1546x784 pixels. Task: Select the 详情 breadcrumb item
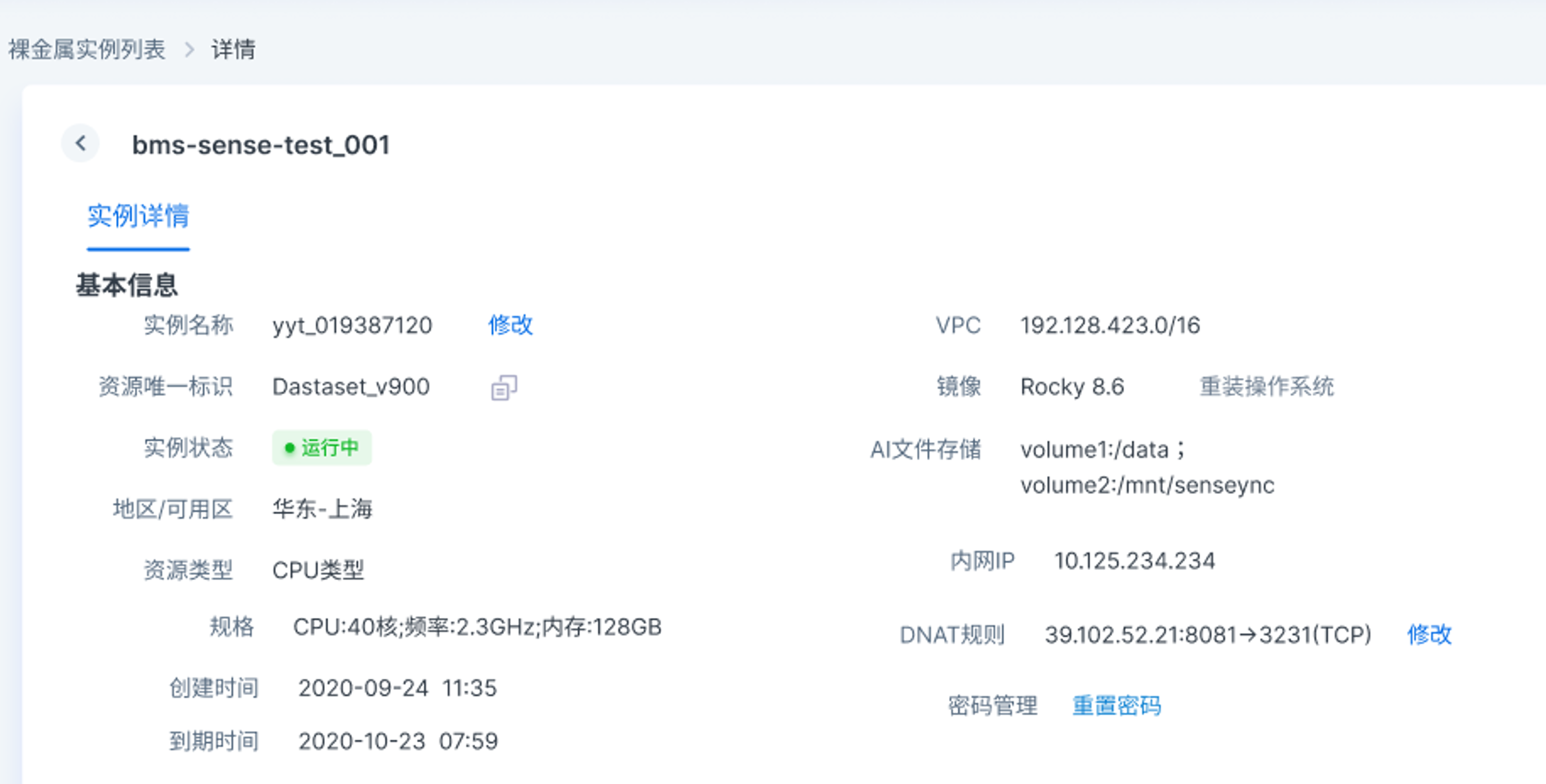click(x=233, y=50)
